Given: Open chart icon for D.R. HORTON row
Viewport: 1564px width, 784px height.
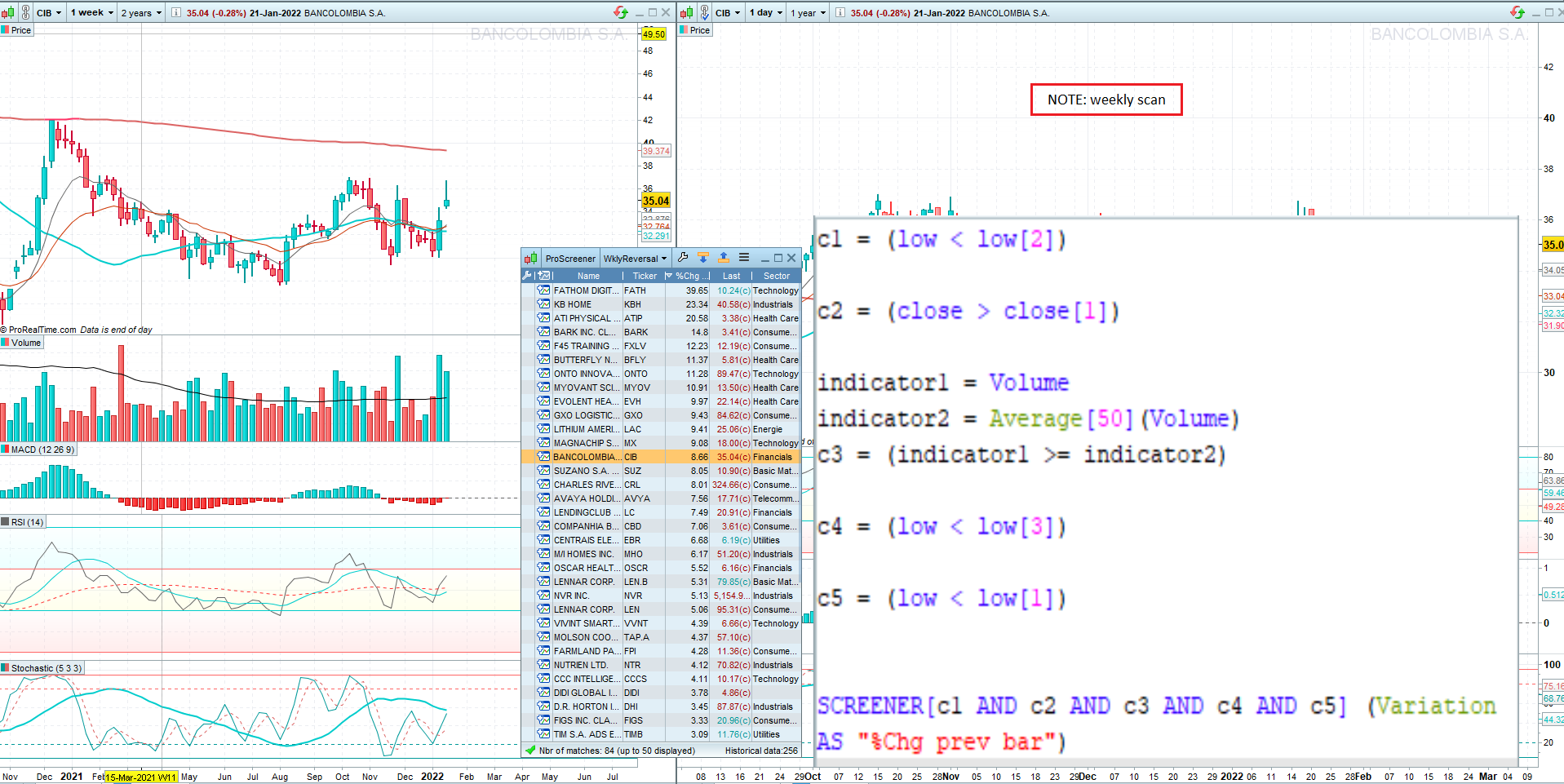Looking at the screenshot, I should click(543, 706).
